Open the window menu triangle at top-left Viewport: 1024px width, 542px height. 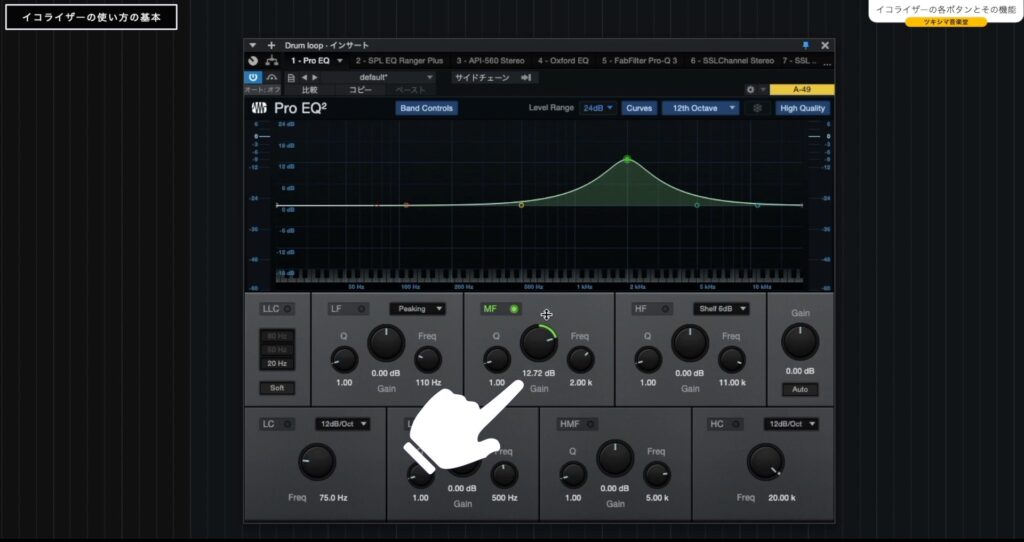[x=253, y=45]
